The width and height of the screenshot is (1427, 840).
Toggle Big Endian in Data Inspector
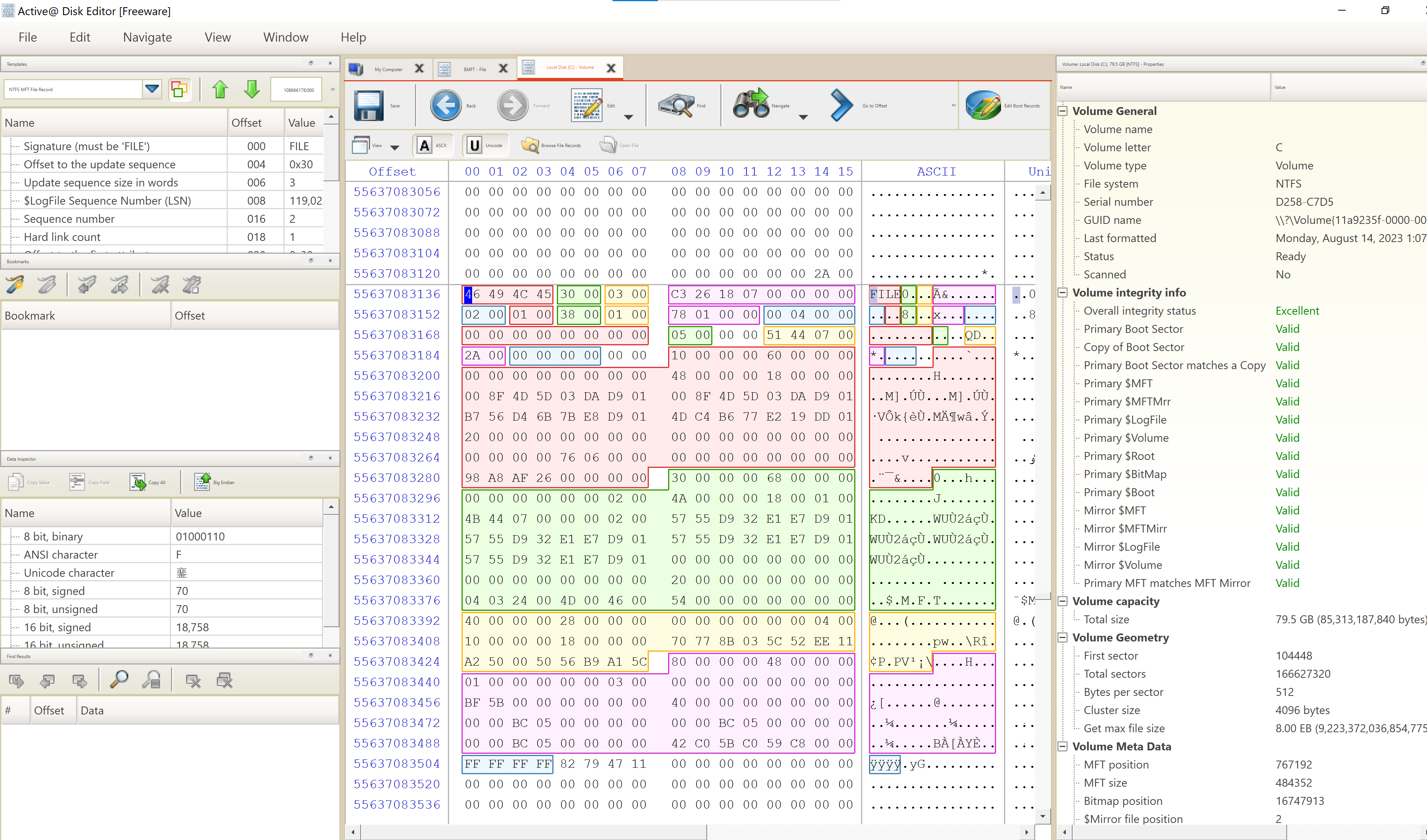pos(214,482)
